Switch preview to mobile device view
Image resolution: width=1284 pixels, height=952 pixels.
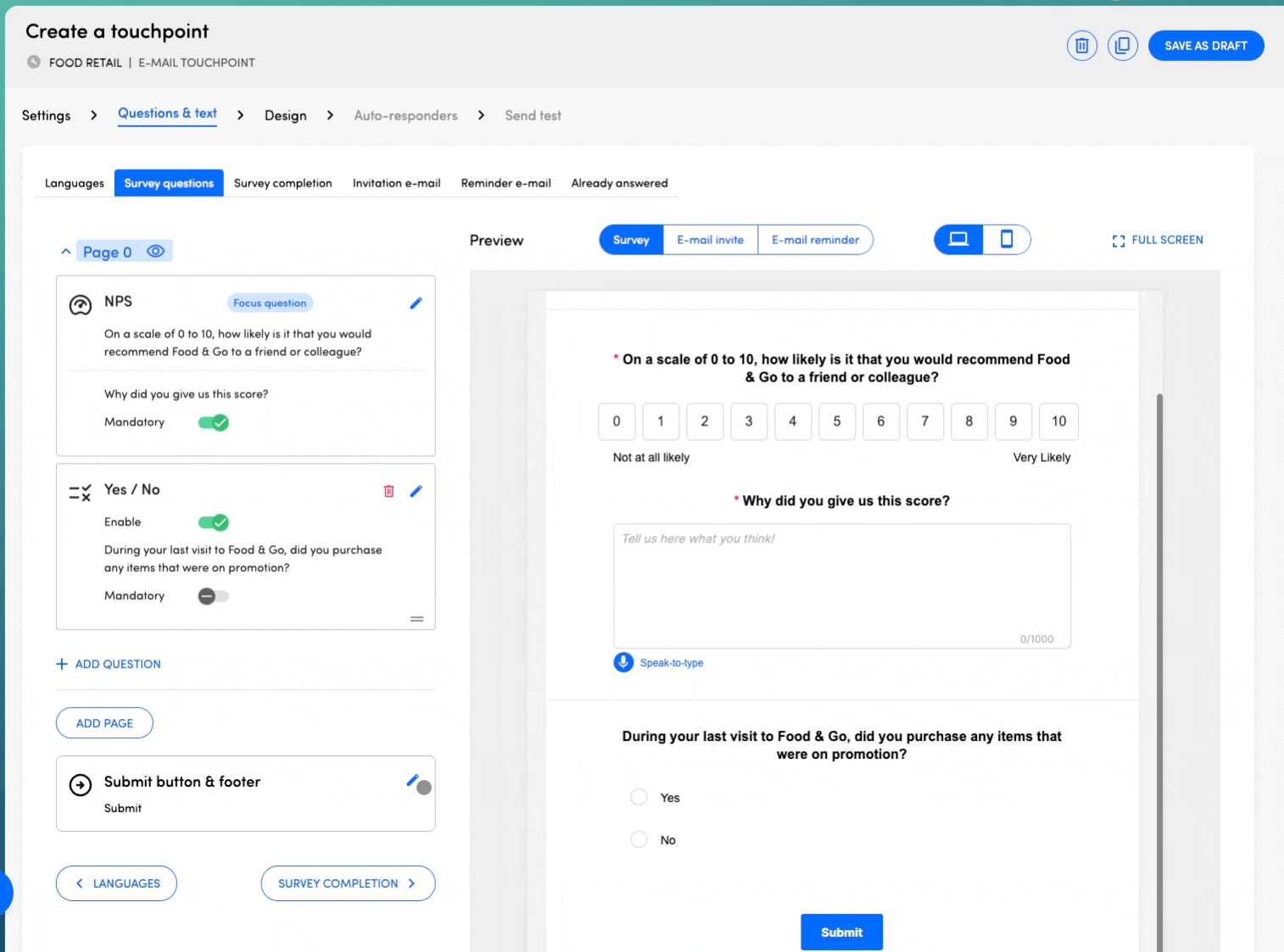[x=1007, y=240]
